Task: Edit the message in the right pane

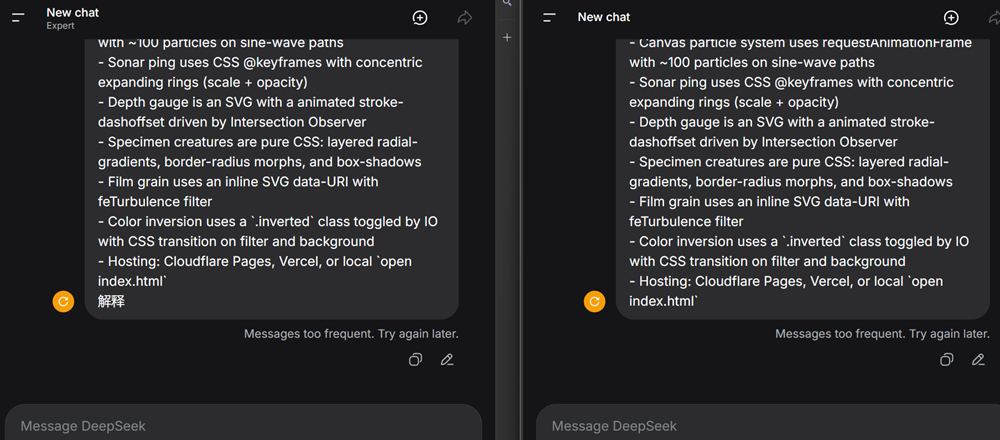Action: [x=978, y=360]
